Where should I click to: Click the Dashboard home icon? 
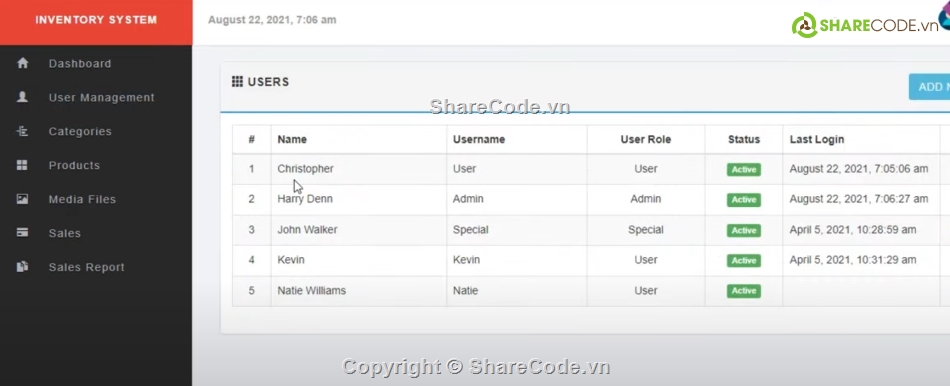click(22, 63)
